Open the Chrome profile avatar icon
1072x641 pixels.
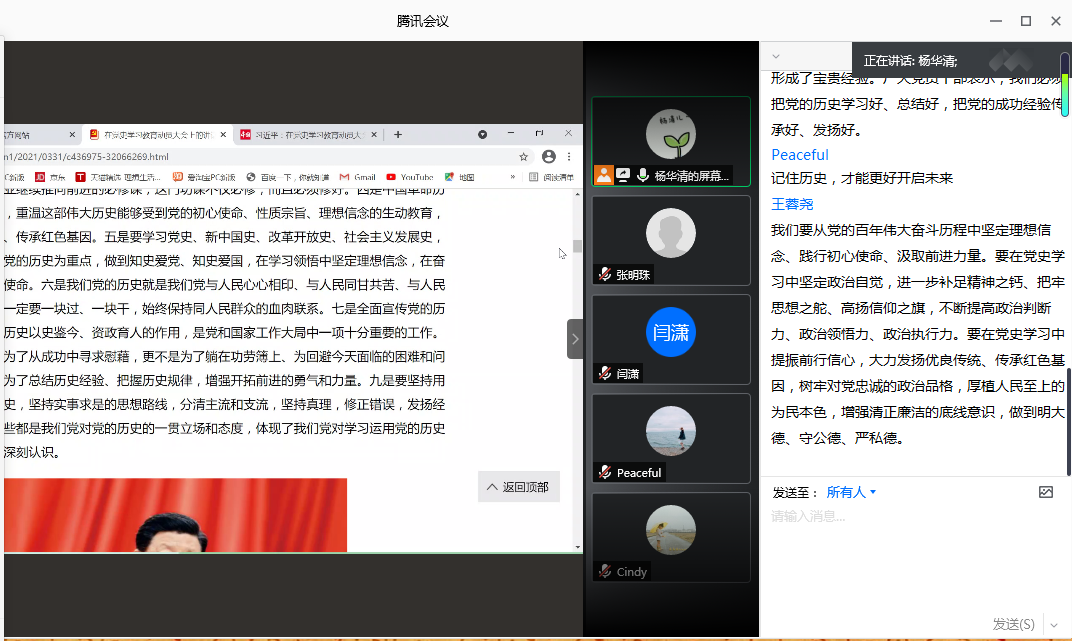click(549, 157)
